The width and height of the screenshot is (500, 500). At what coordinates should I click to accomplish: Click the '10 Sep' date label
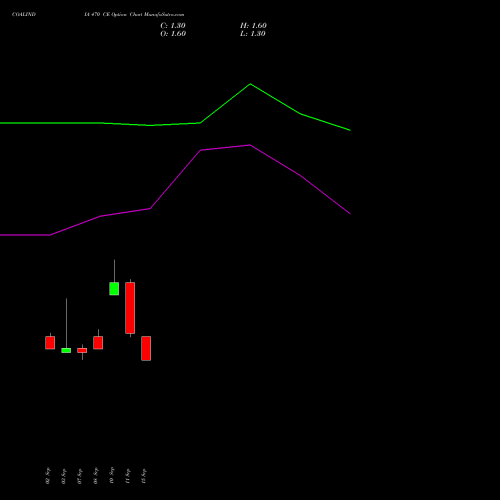tap(112, 476)
